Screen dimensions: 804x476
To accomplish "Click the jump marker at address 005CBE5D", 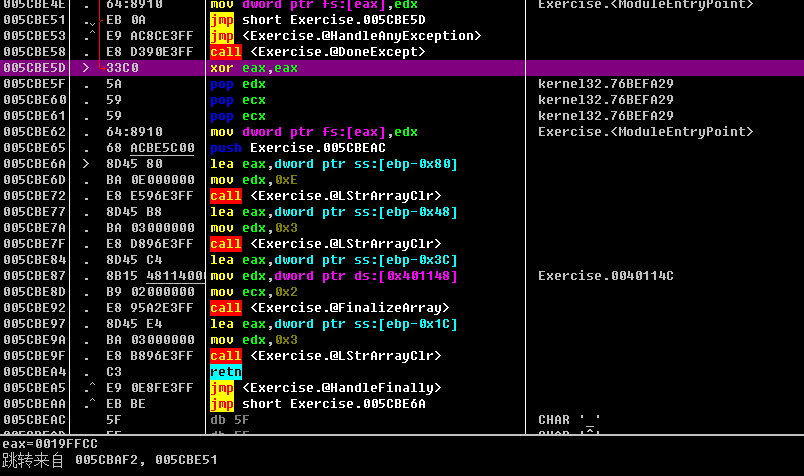I will pos(86,68).
